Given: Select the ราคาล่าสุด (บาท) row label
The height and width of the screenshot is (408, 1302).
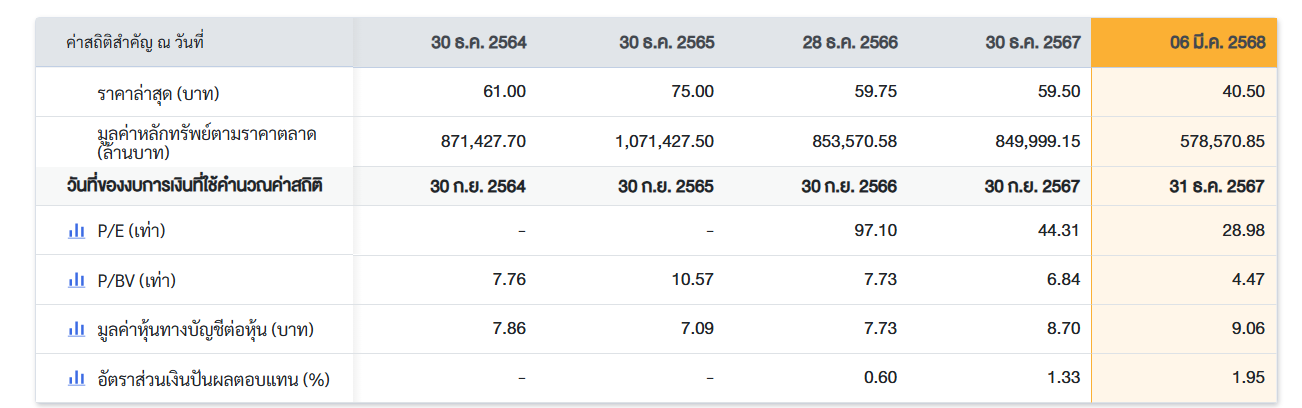Looking at the screenshot, I should (158, 93).
